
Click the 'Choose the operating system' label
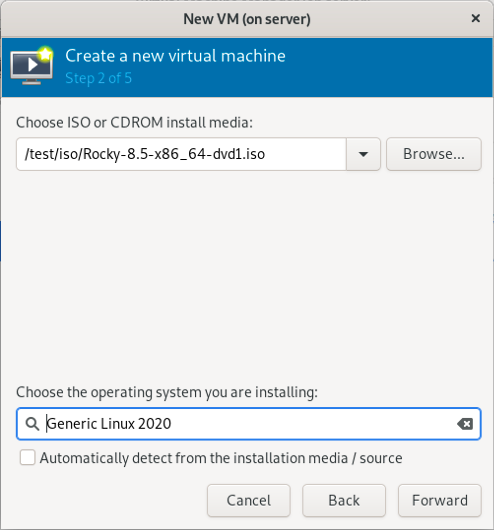167,392
